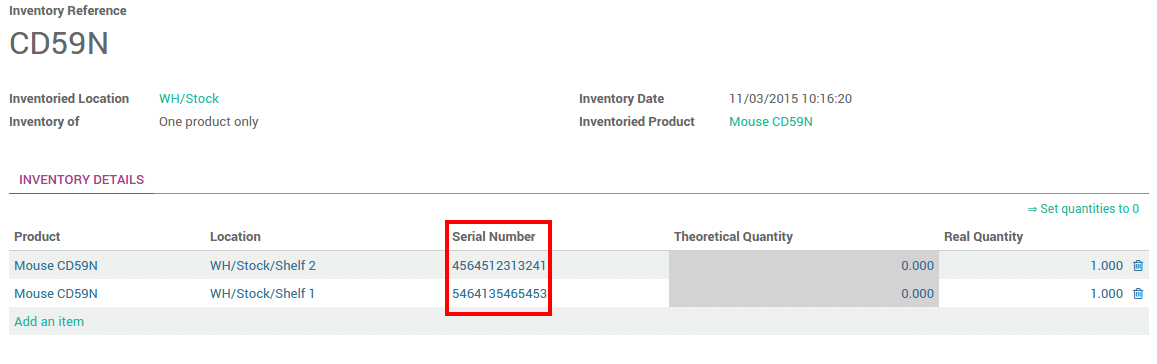
Task: Open the Mouse CD59N inventoried product
Action: click(771, 122)
